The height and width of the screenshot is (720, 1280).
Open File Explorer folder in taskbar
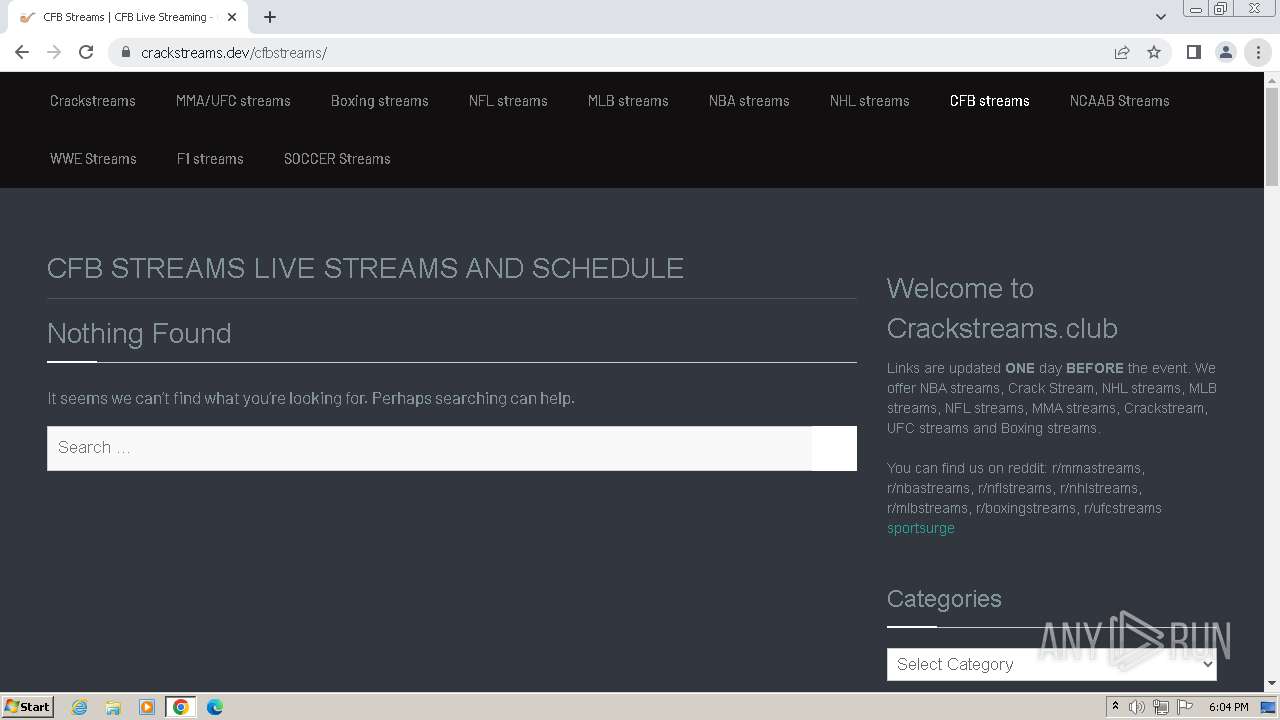pos(113,707)
